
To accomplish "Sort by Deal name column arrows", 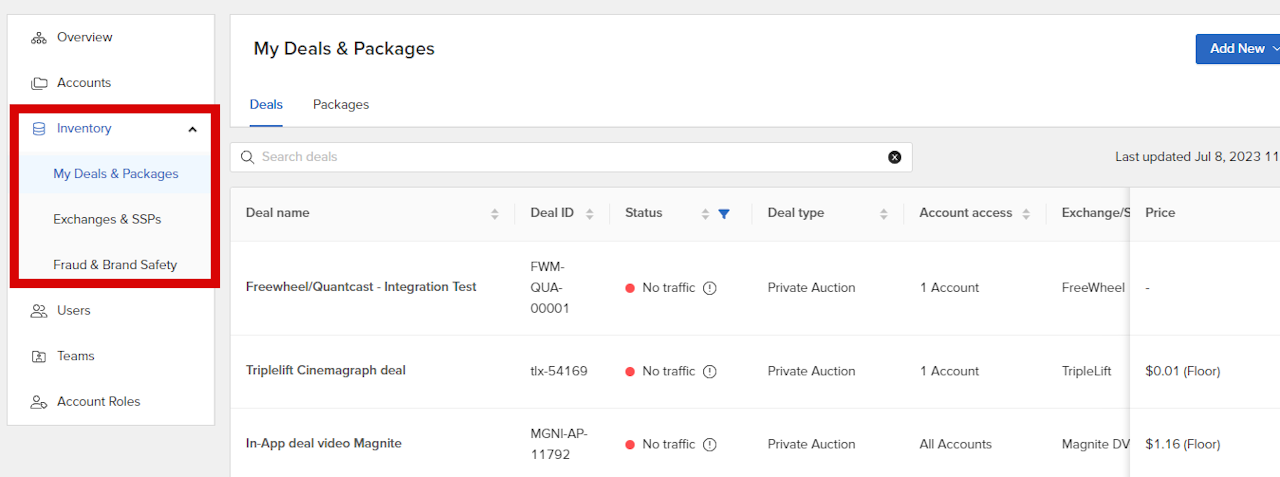I will click(495, 213).
